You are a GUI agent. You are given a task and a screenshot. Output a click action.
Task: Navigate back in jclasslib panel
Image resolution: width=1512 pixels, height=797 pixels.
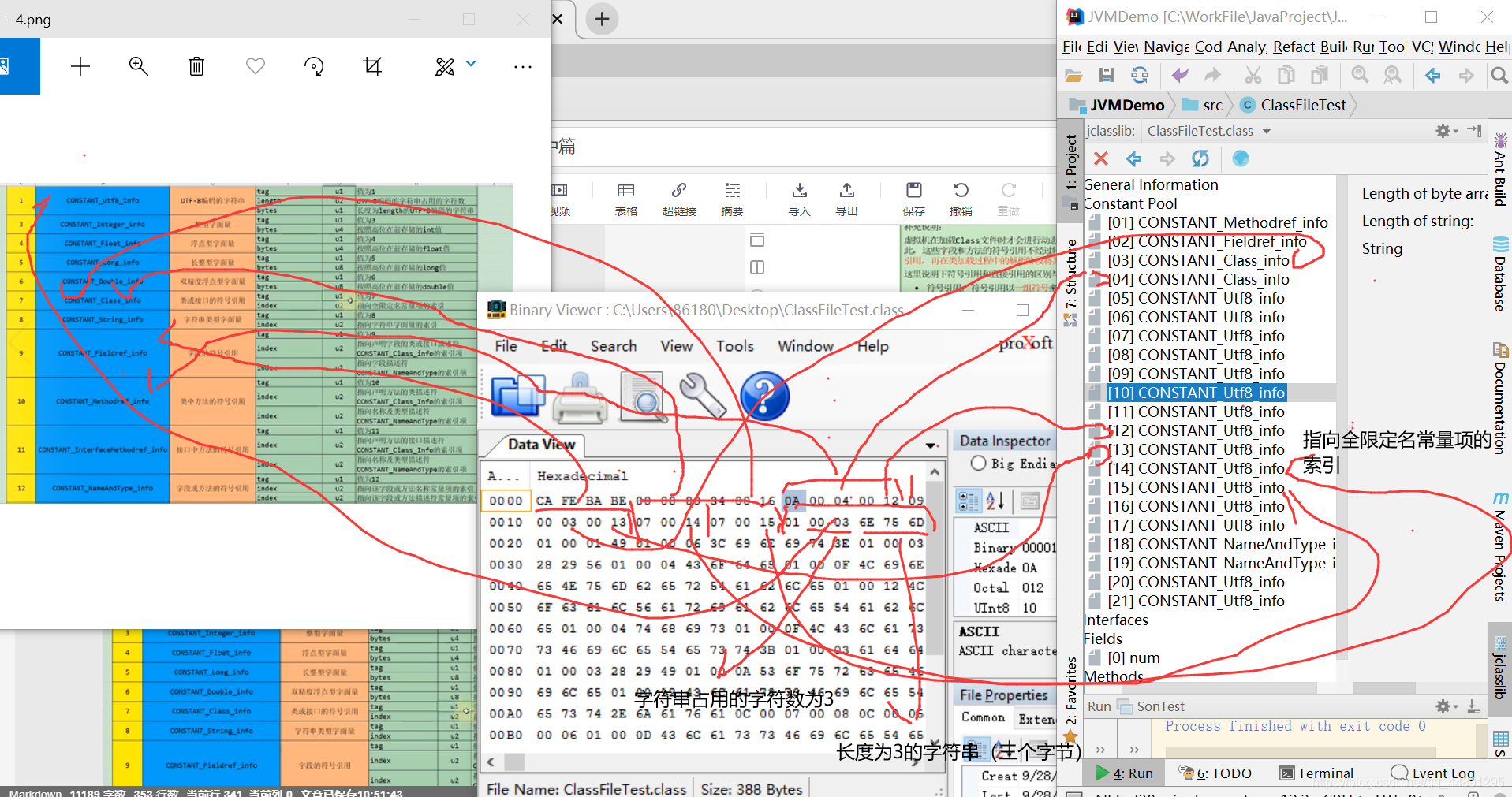pos(1134,159)
